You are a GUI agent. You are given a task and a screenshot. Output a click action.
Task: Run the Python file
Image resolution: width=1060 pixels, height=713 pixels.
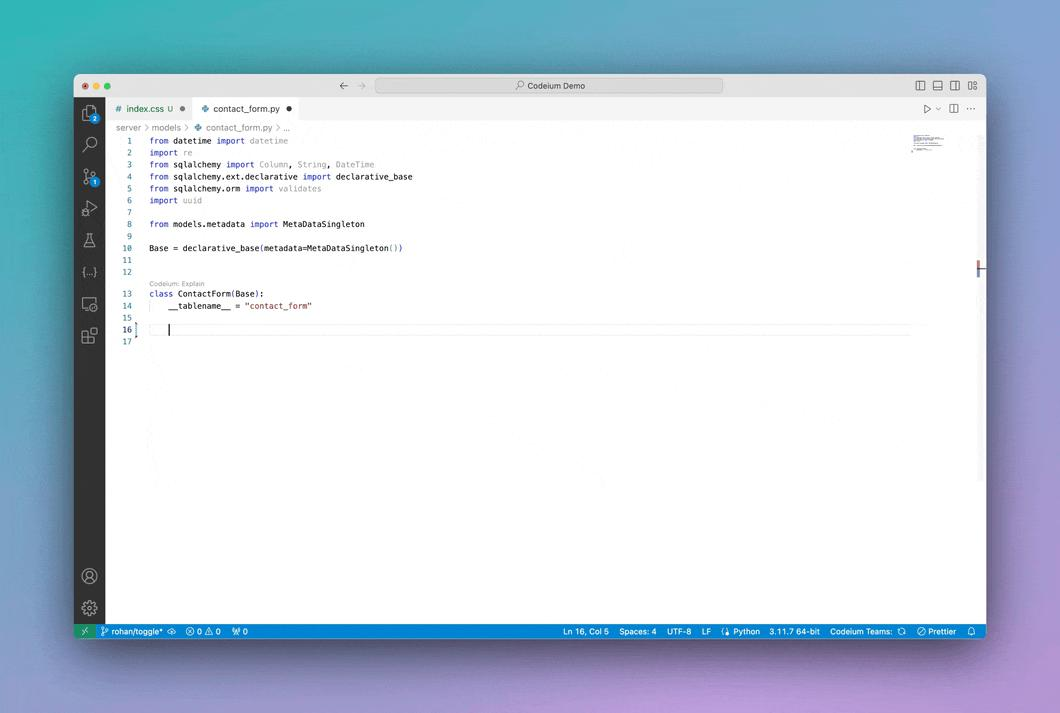(927, 109)
